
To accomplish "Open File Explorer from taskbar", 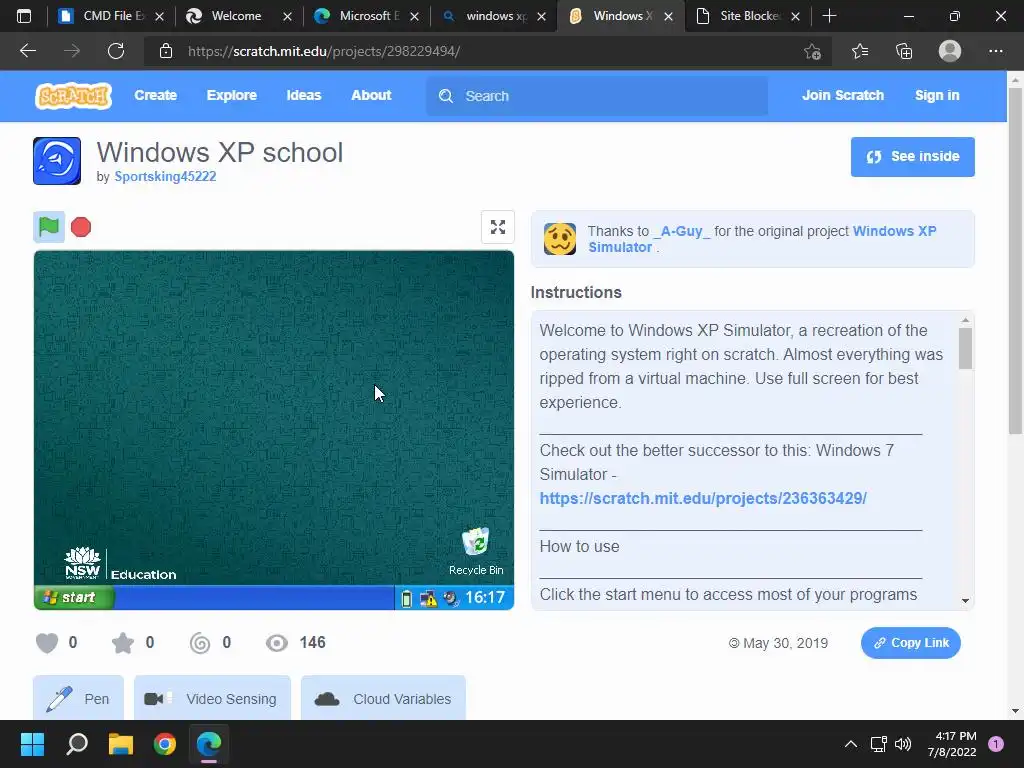I will coord(121,744).
